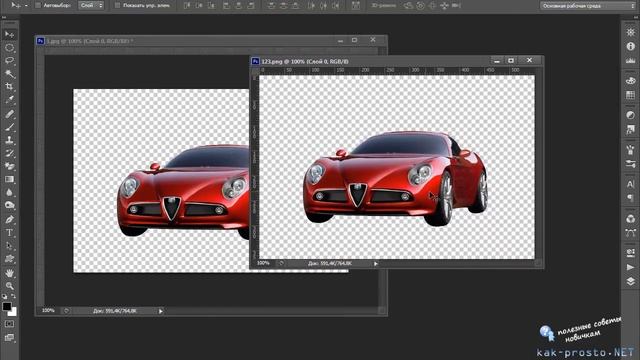Screen dimensions: 640x360
Task: Open the Styles panel icon
Action: [630, 129]
